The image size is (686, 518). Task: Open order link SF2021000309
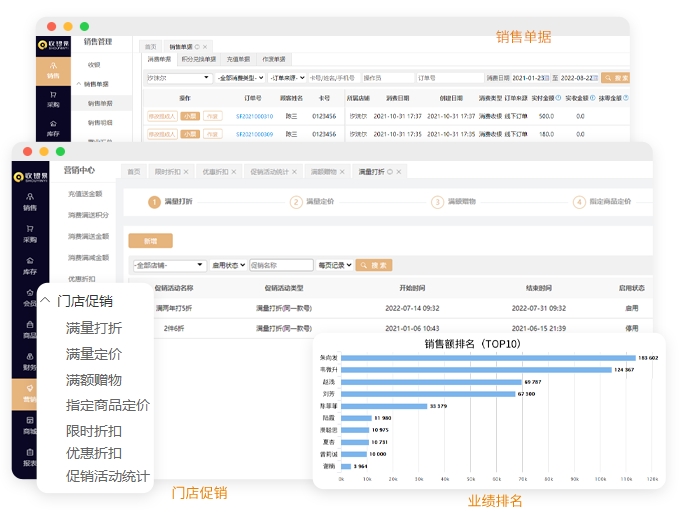255,134
